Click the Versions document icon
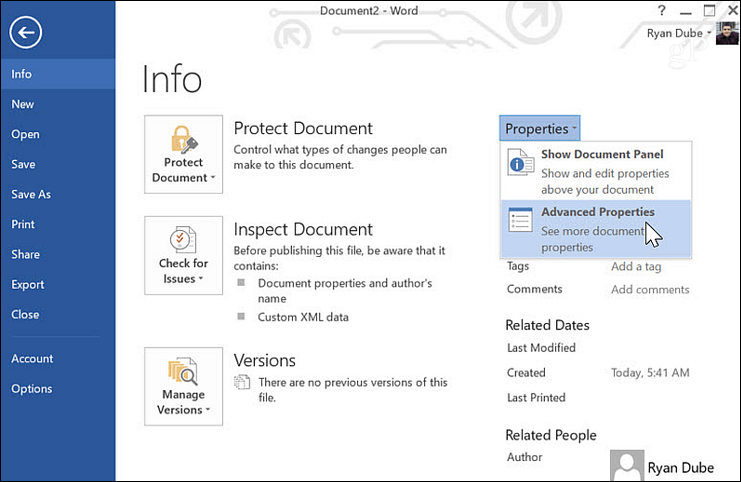 pyautogui.click(x=242, y=382)
